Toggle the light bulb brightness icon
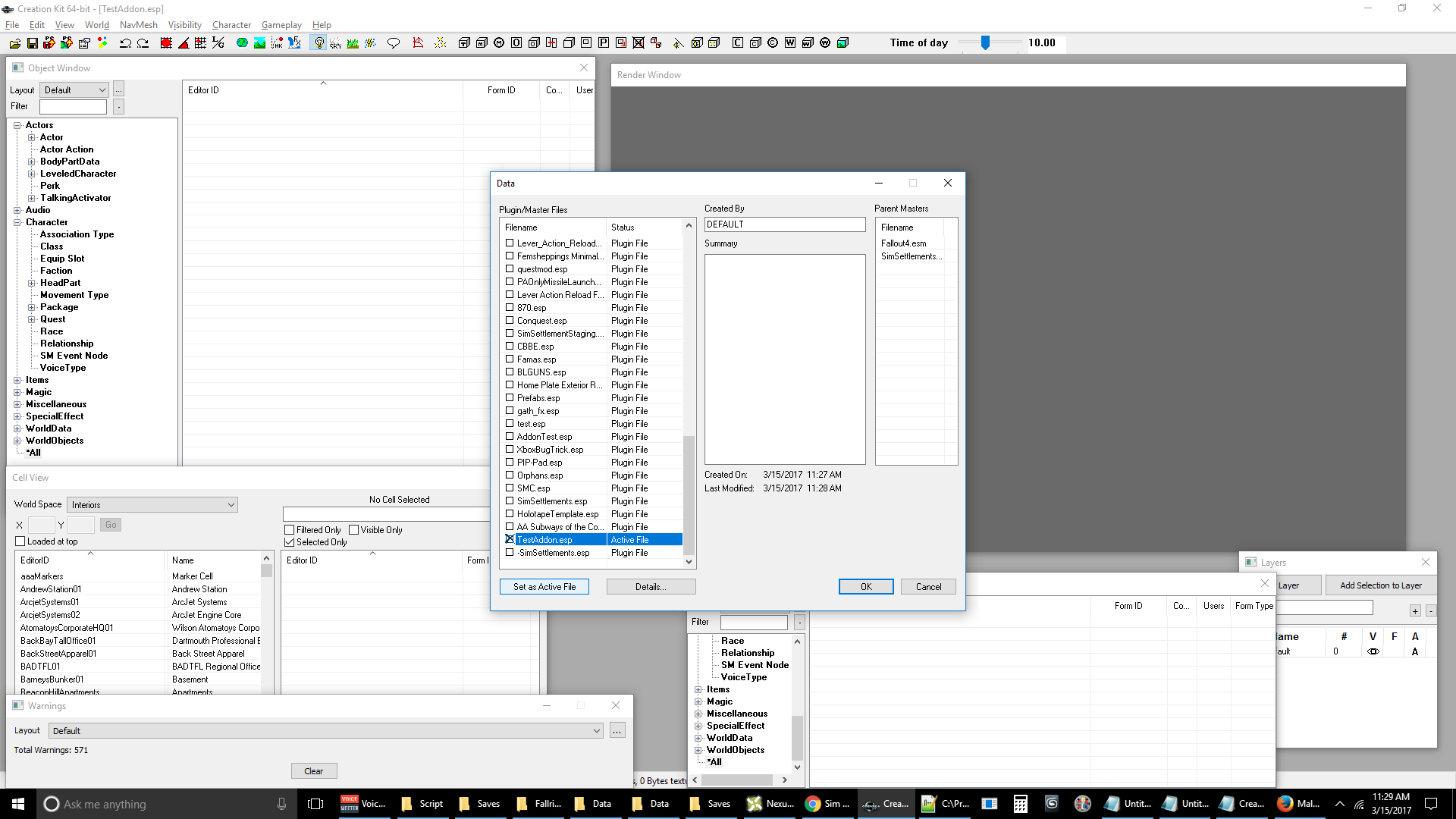Screen dimensions: 1456x819 pyautogui.click(x=318, y=43)
